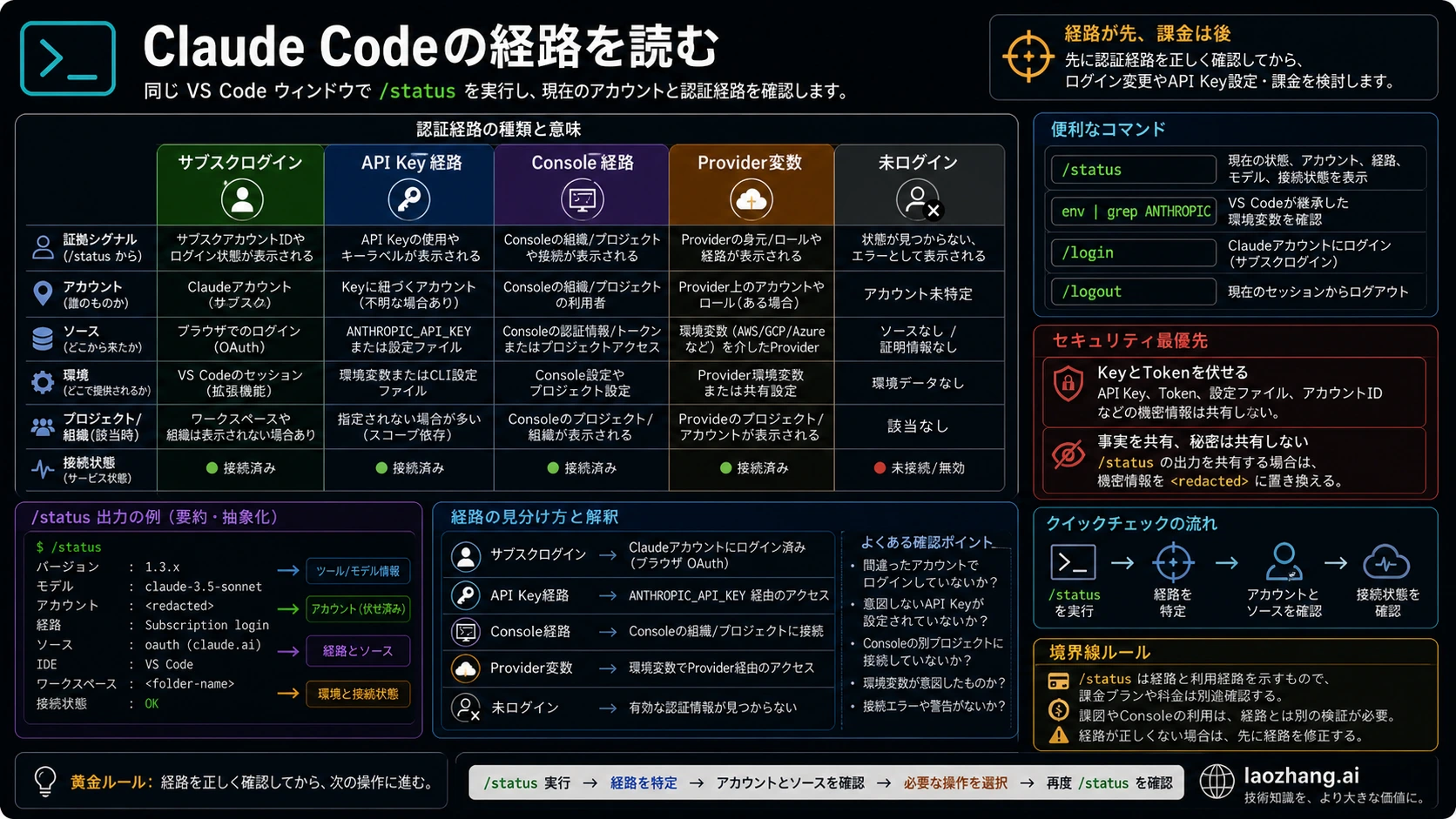Click the database icon beside the ソース row label
Image resolution: width=1456 pixels, height=819 pixels.
pos(43,338)
